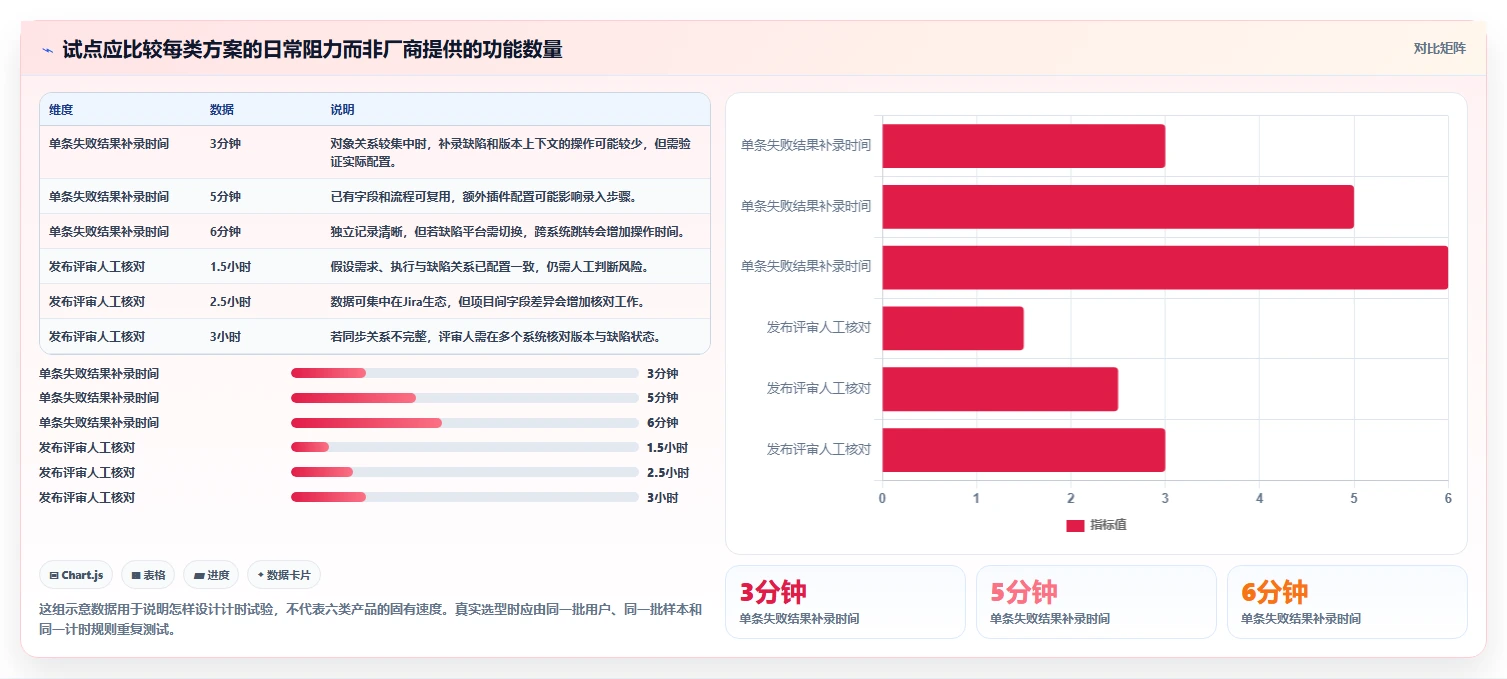Click the red 指标值 legend swatch
Image resolution: width=1507 pixels, height=679 pixels.
[x=1075, y=526]
